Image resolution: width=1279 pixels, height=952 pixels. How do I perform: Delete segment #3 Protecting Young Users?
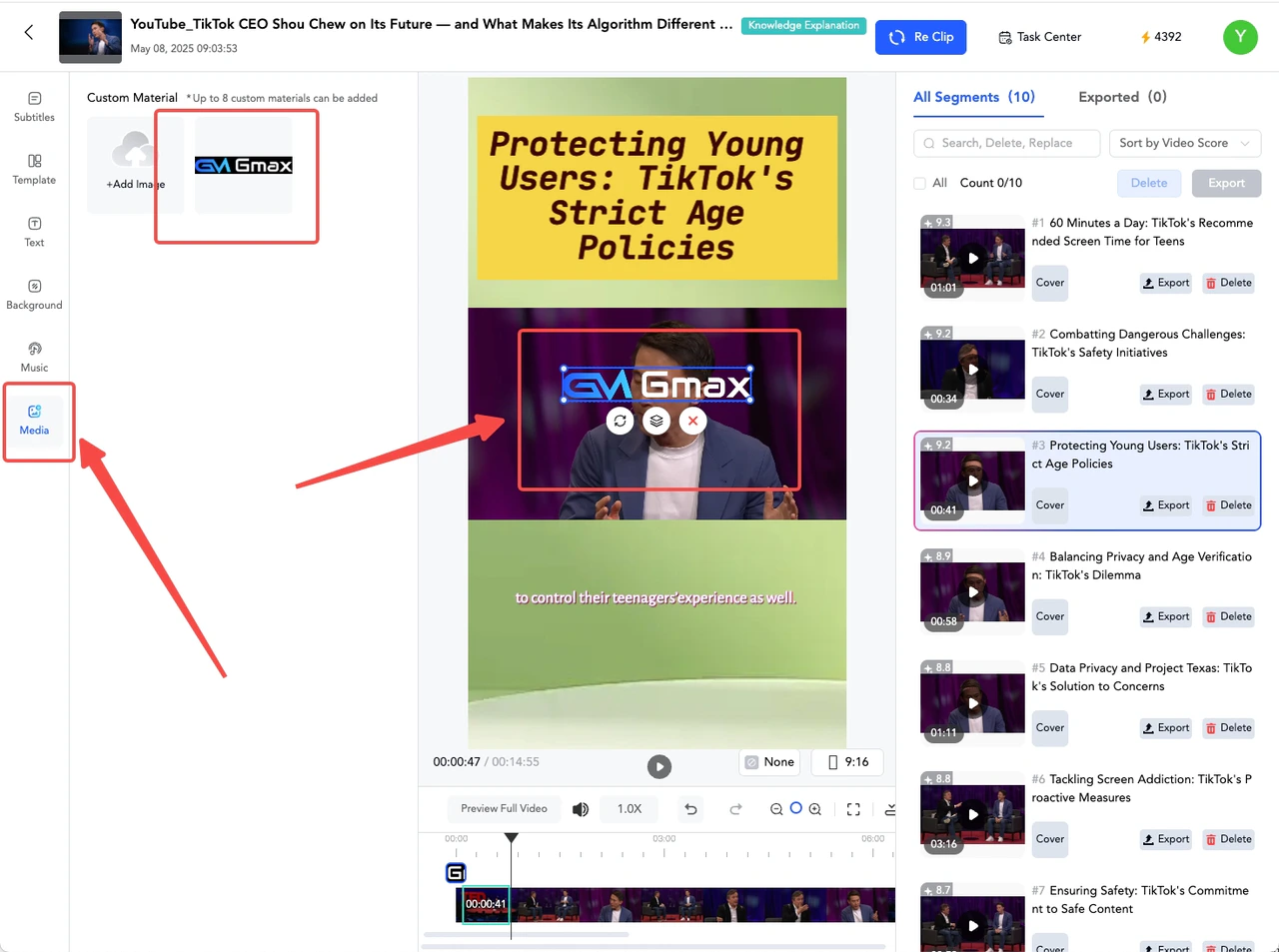[1228, 505]
